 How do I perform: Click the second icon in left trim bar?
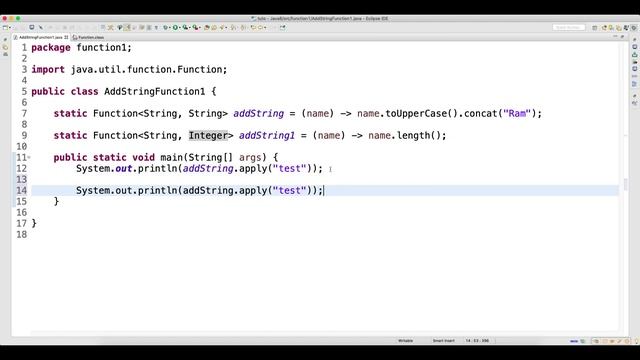point(5,47)
